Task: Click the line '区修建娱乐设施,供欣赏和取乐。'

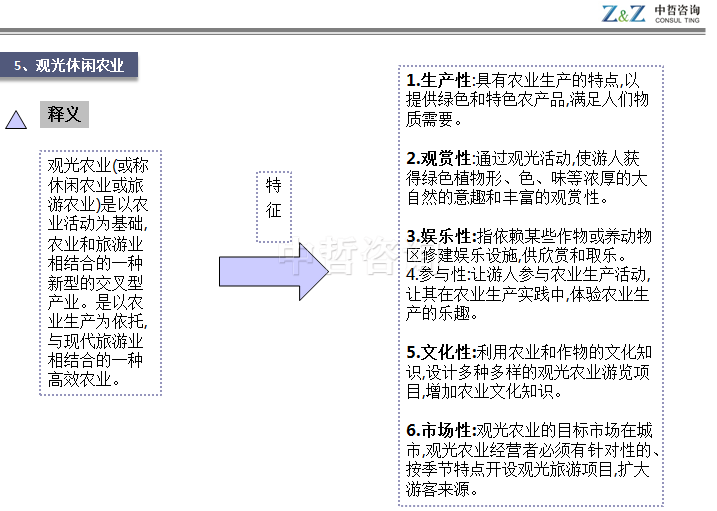Action: 516,256
